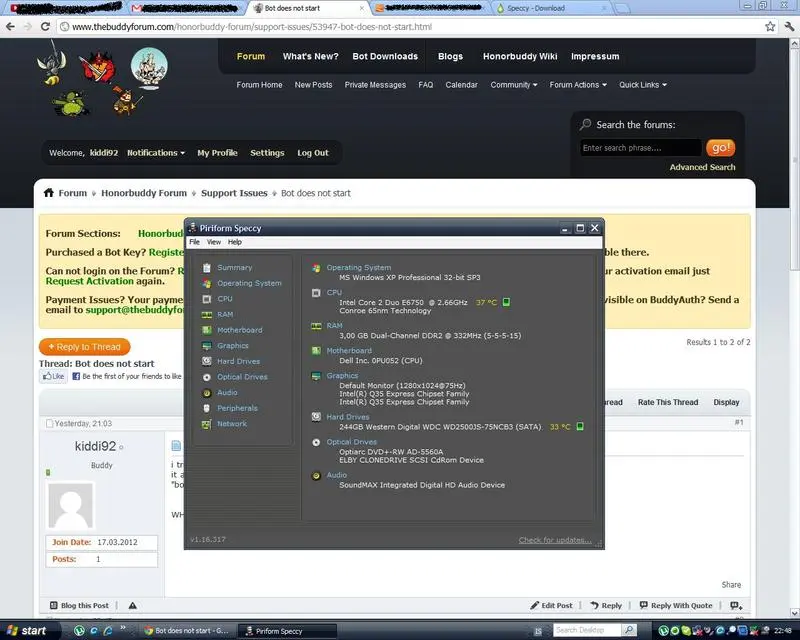Open Advanced Search link
This screenshot has width=800, height=640.
(x=702, y=167)
